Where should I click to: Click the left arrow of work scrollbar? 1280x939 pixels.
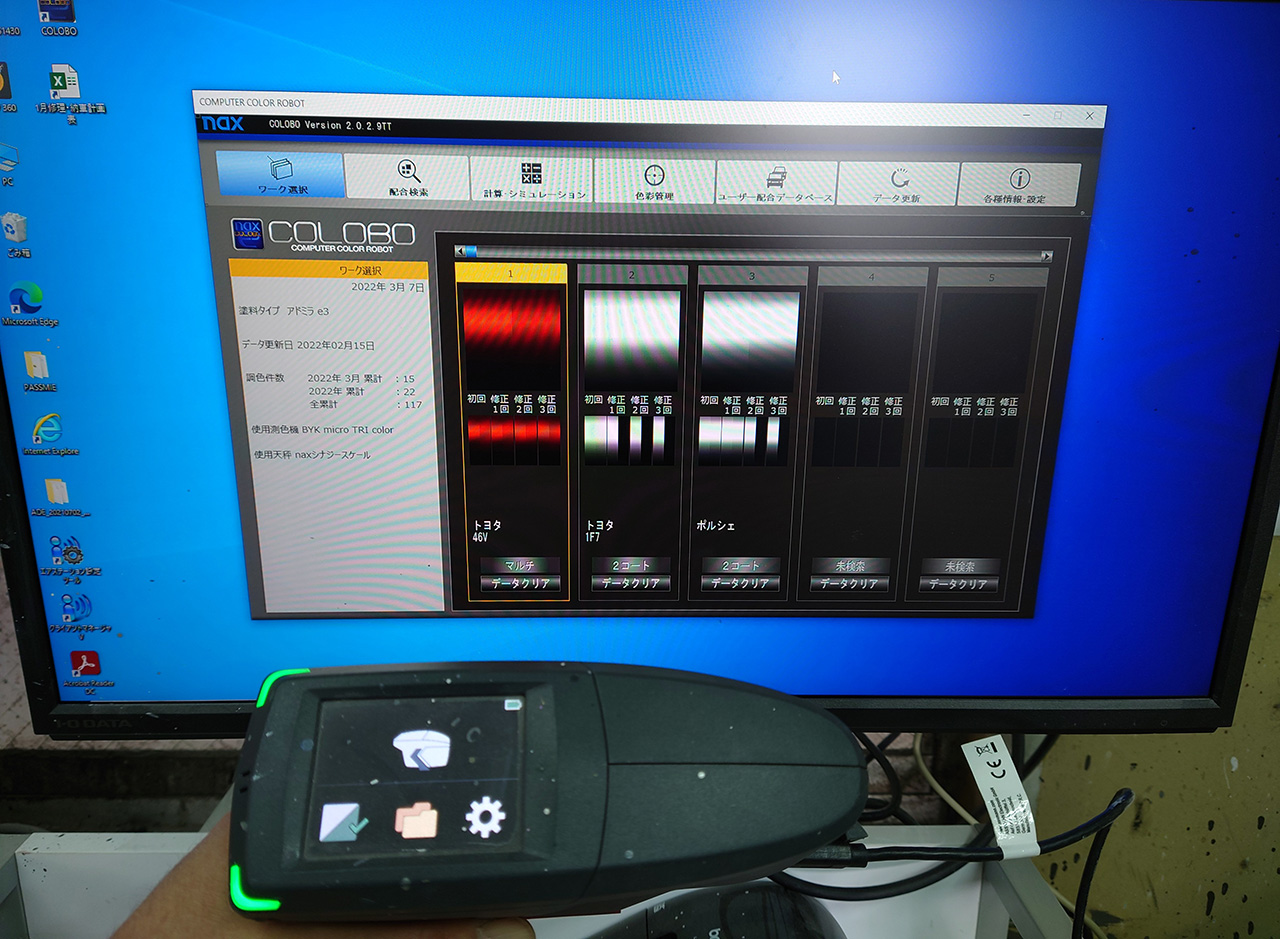point(459,253)
